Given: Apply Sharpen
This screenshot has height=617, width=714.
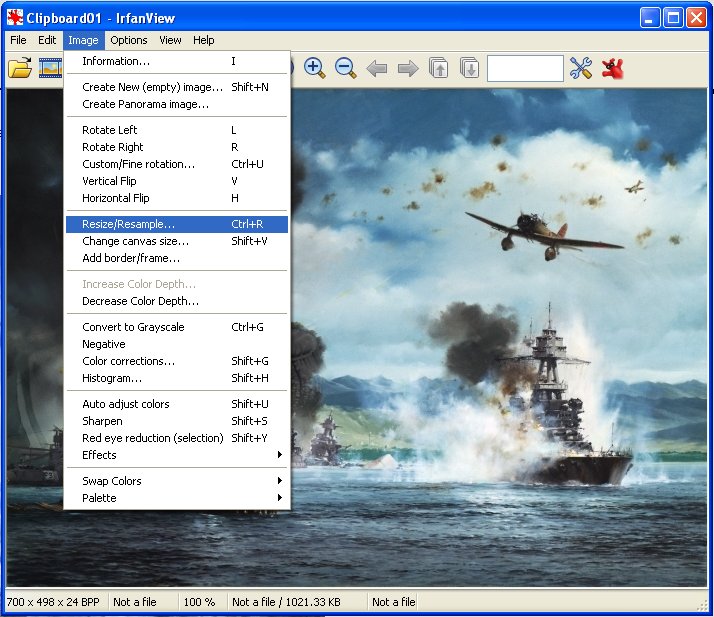Looking at the screenshot, I should (x=177, y=421).
